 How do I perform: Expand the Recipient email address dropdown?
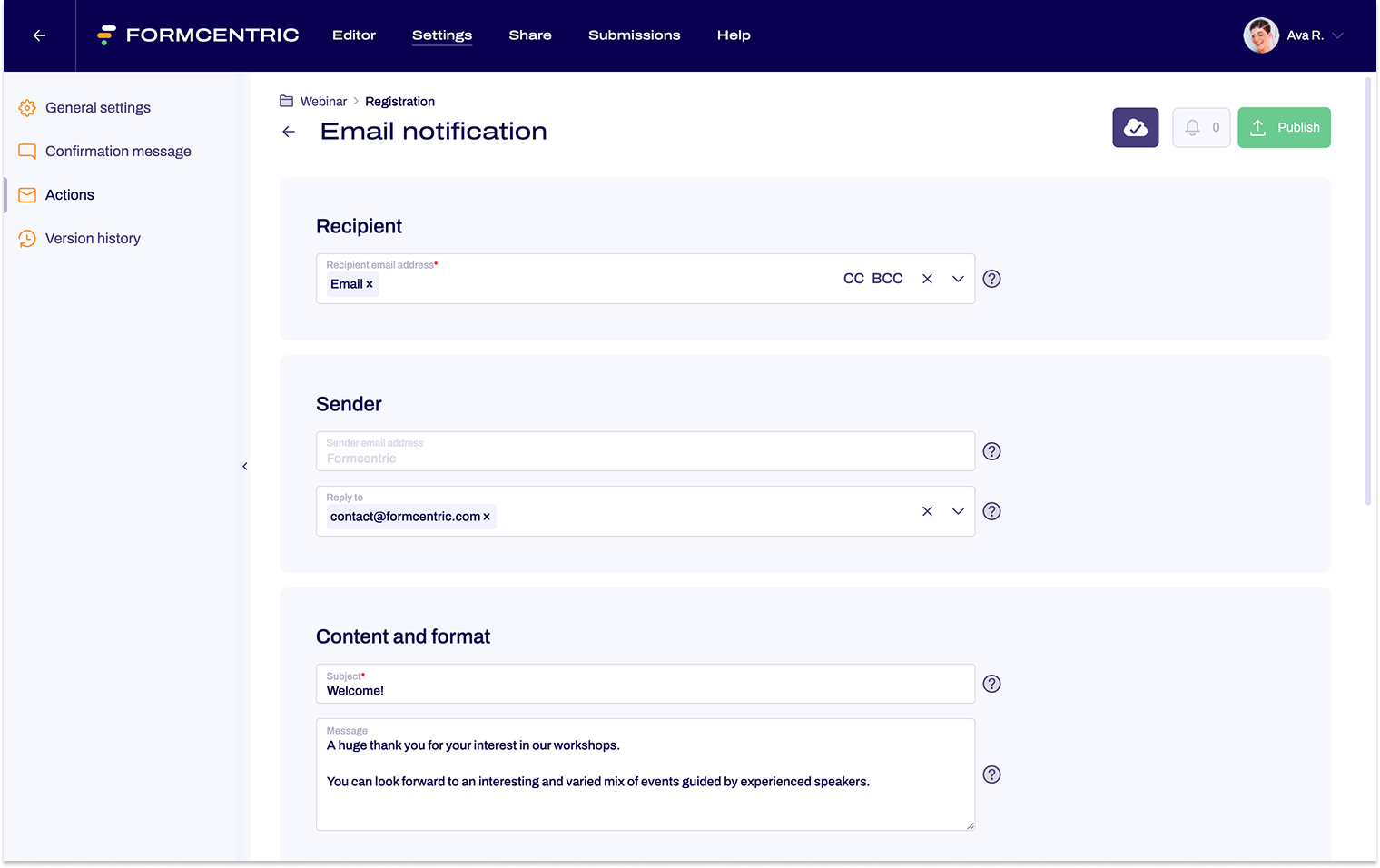coord(958,279)
